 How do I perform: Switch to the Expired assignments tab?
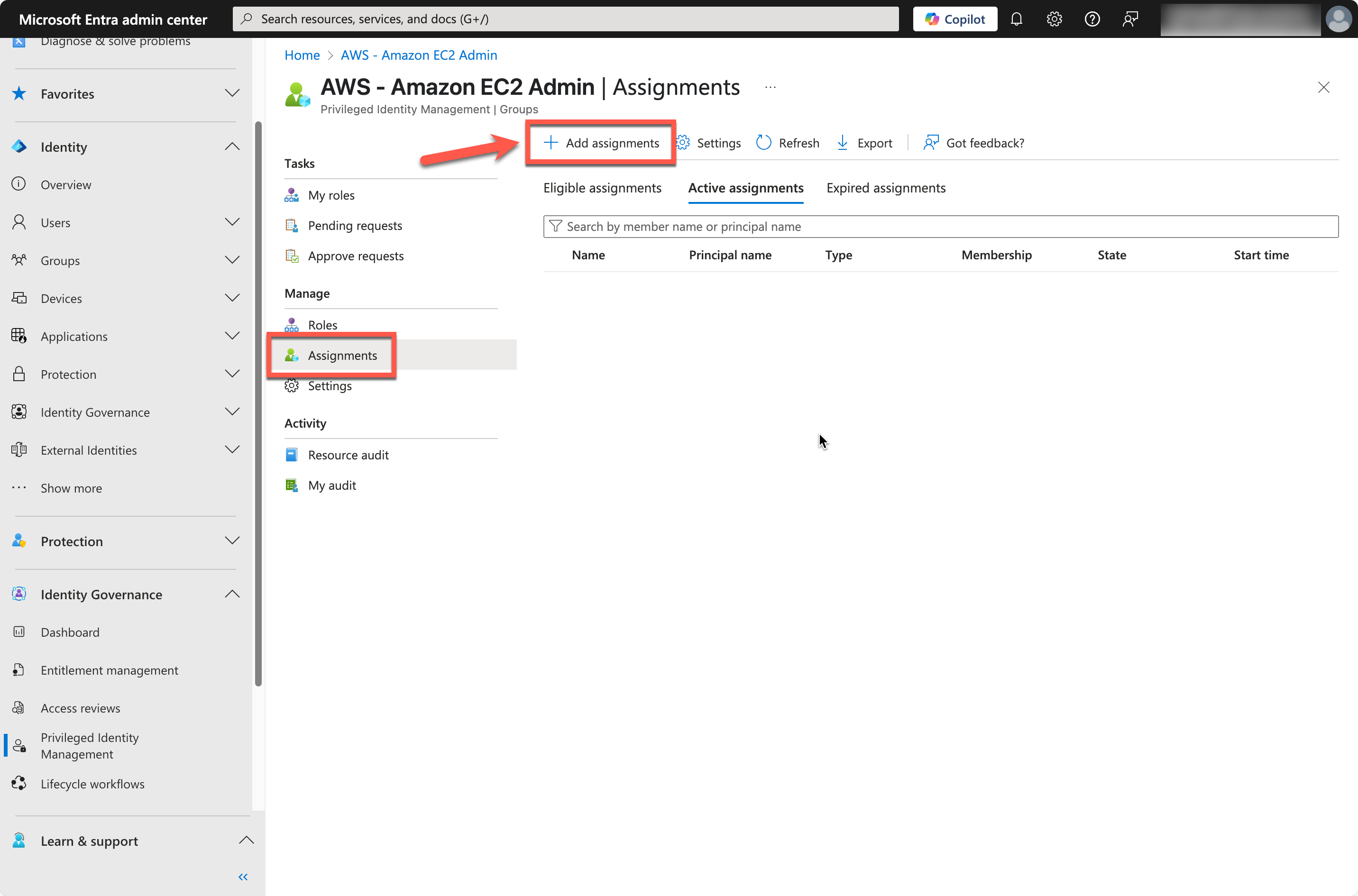[x=886, y=187]
